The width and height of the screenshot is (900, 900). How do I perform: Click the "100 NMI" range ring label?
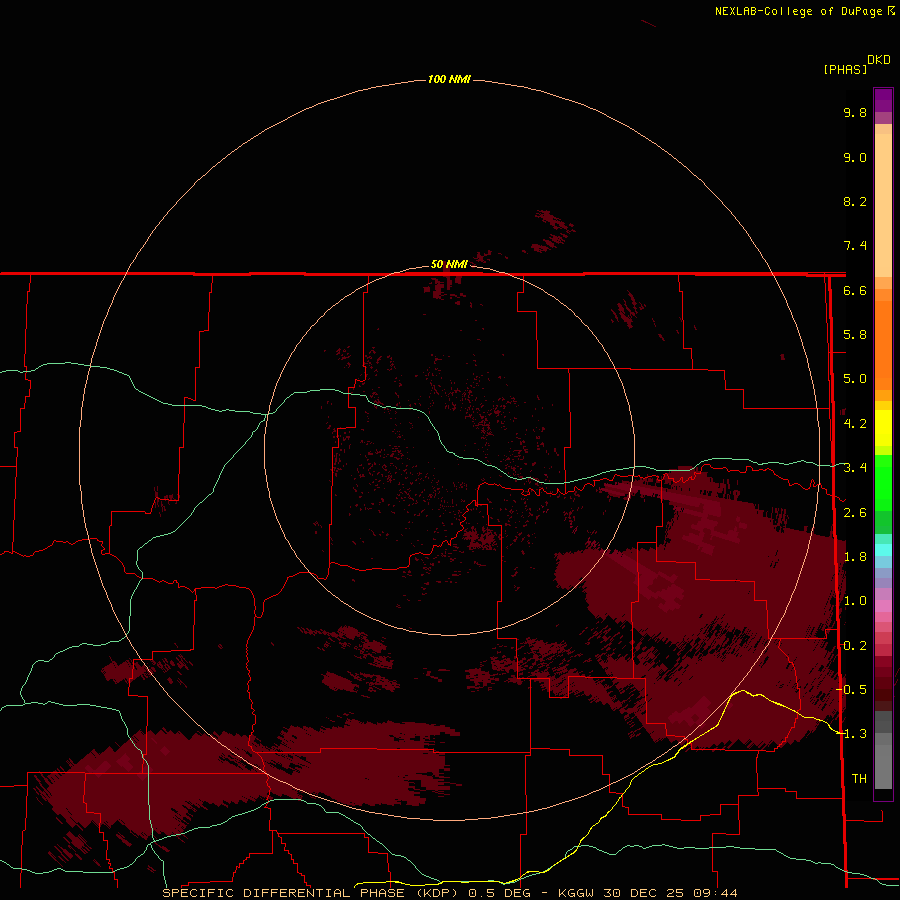pyautogui.click(x=449, y=79)
